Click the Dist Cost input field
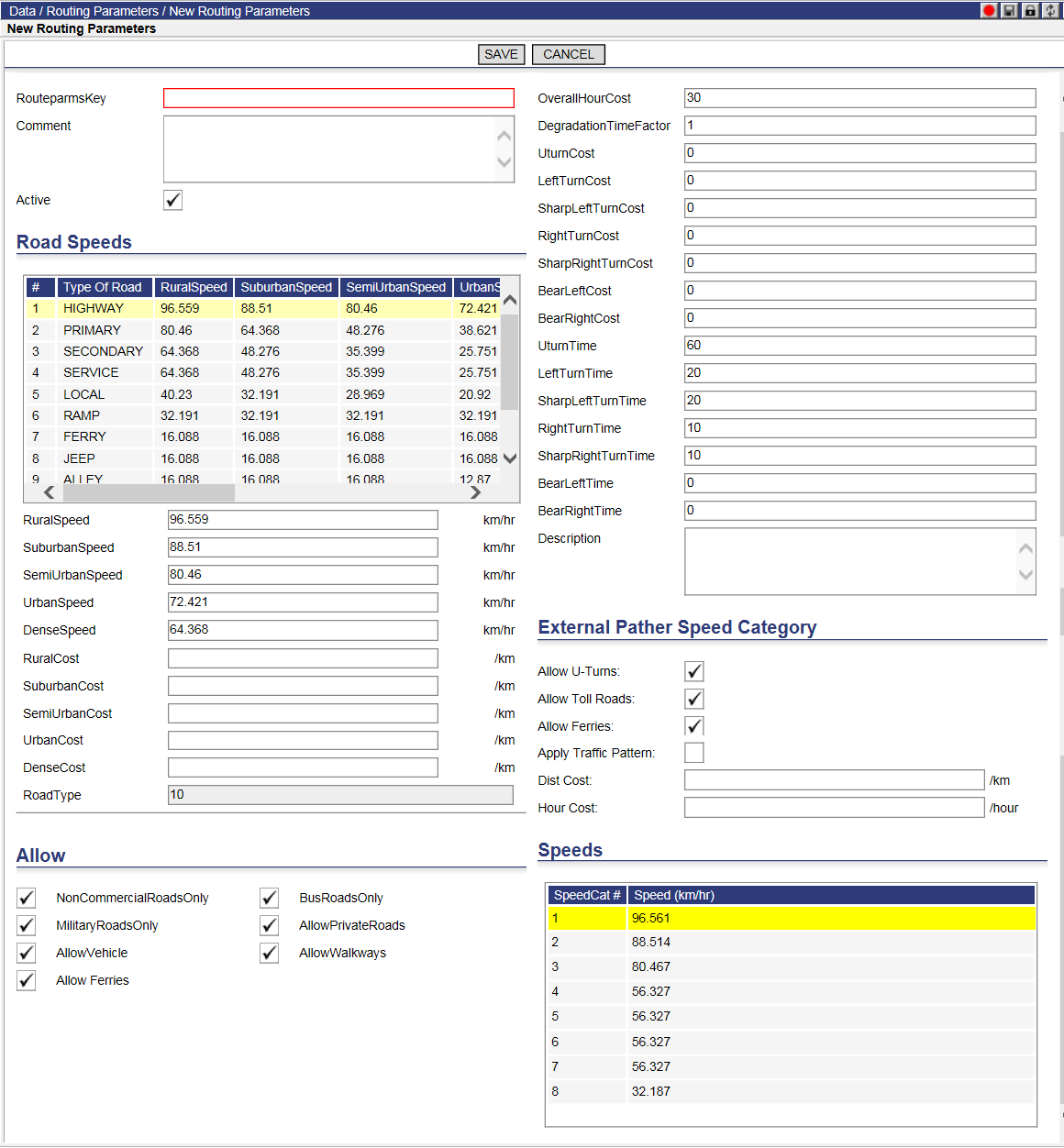Viewport: 1064px width, 1148px height. pos(834,780)
